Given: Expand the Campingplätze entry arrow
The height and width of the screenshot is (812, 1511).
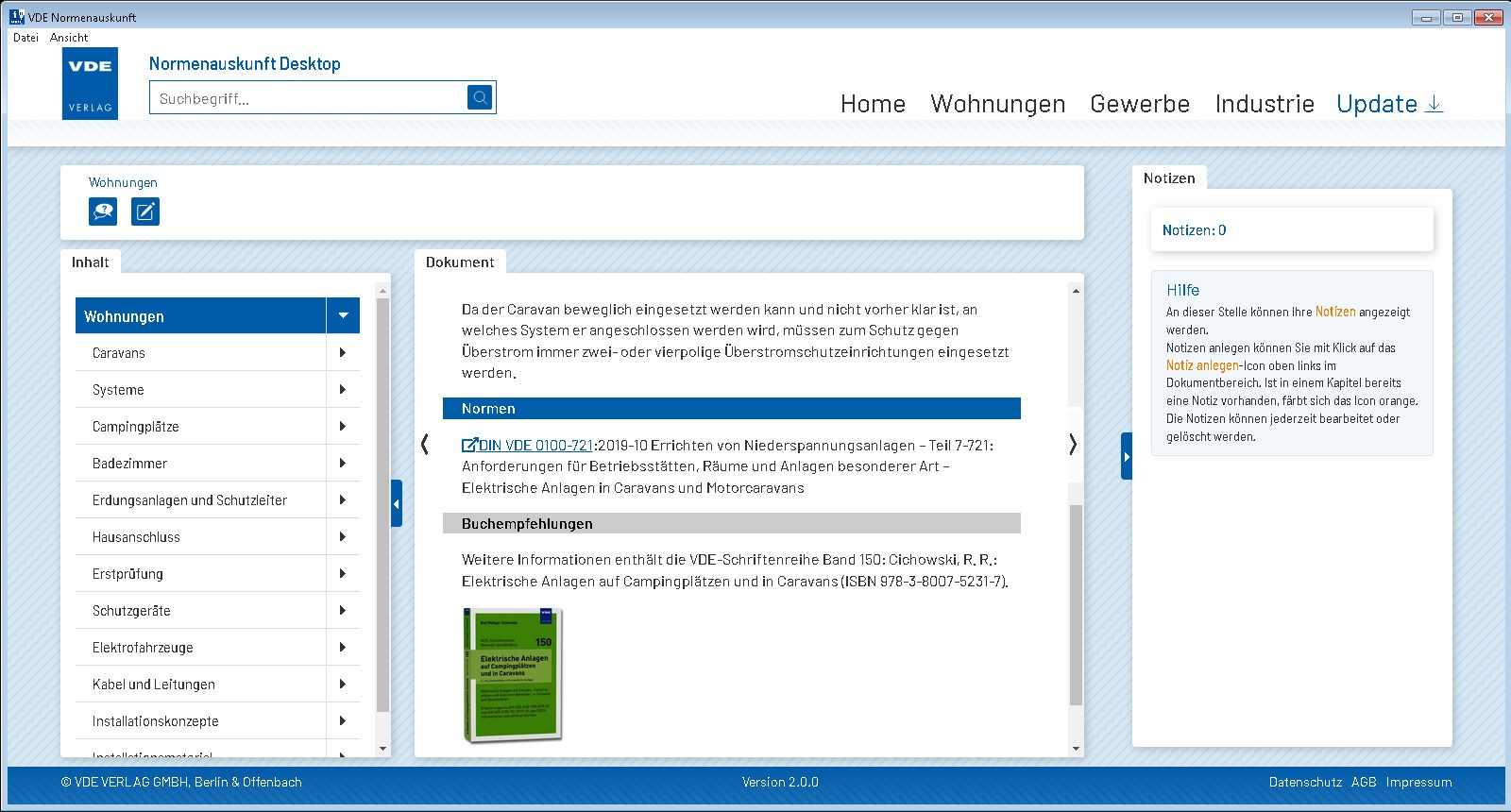Looking at the screenshot, I should [x=343, y=426].
